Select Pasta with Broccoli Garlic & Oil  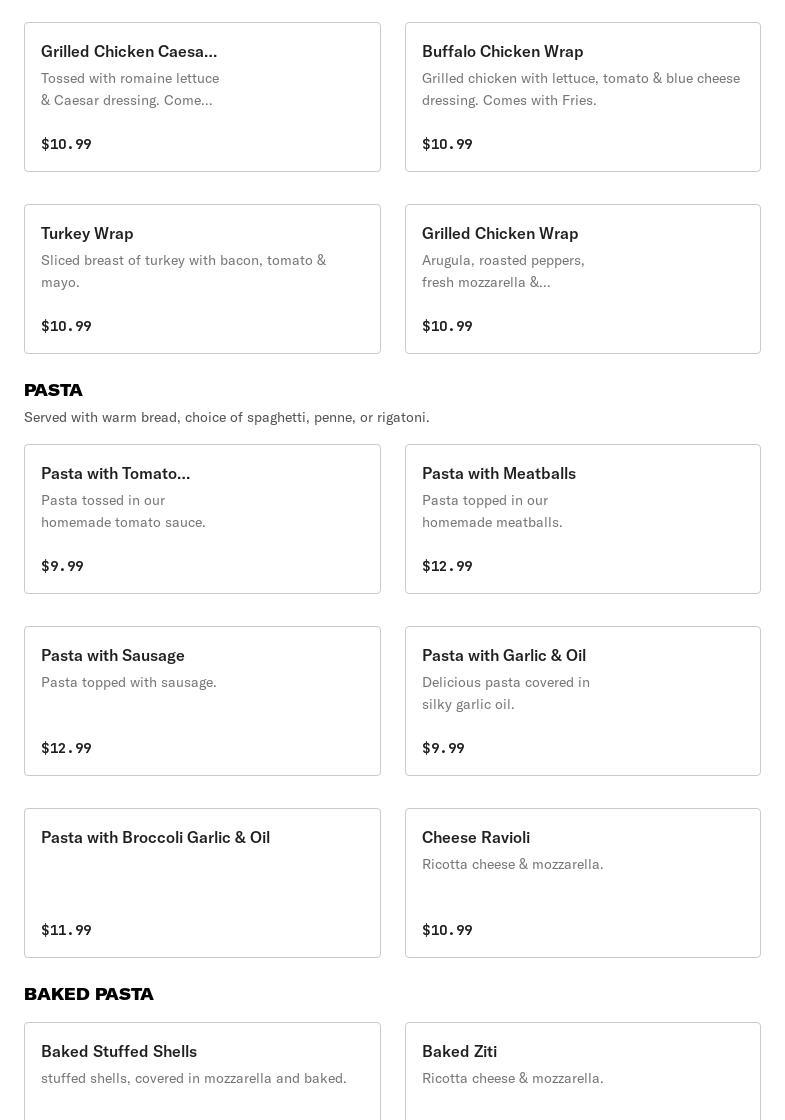click(x=202, y=883)
